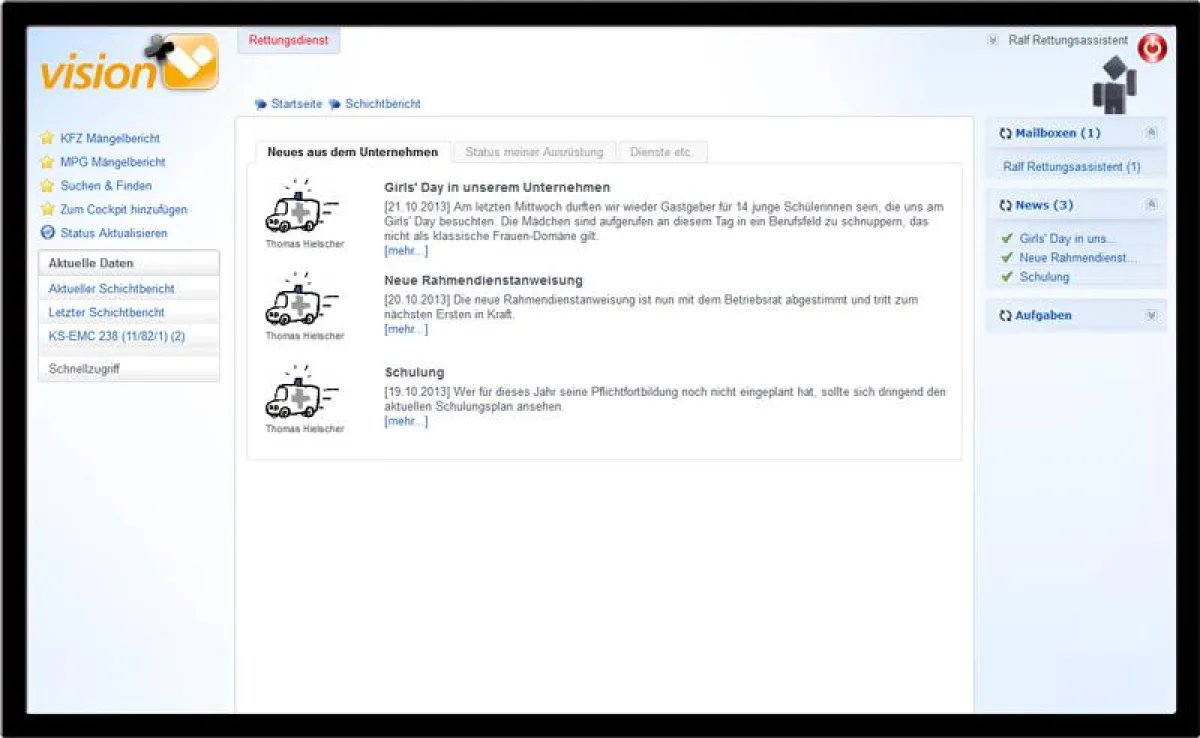
Task: Click the breadcrumb arrow icon before Startseite
Action: (261, 103)
